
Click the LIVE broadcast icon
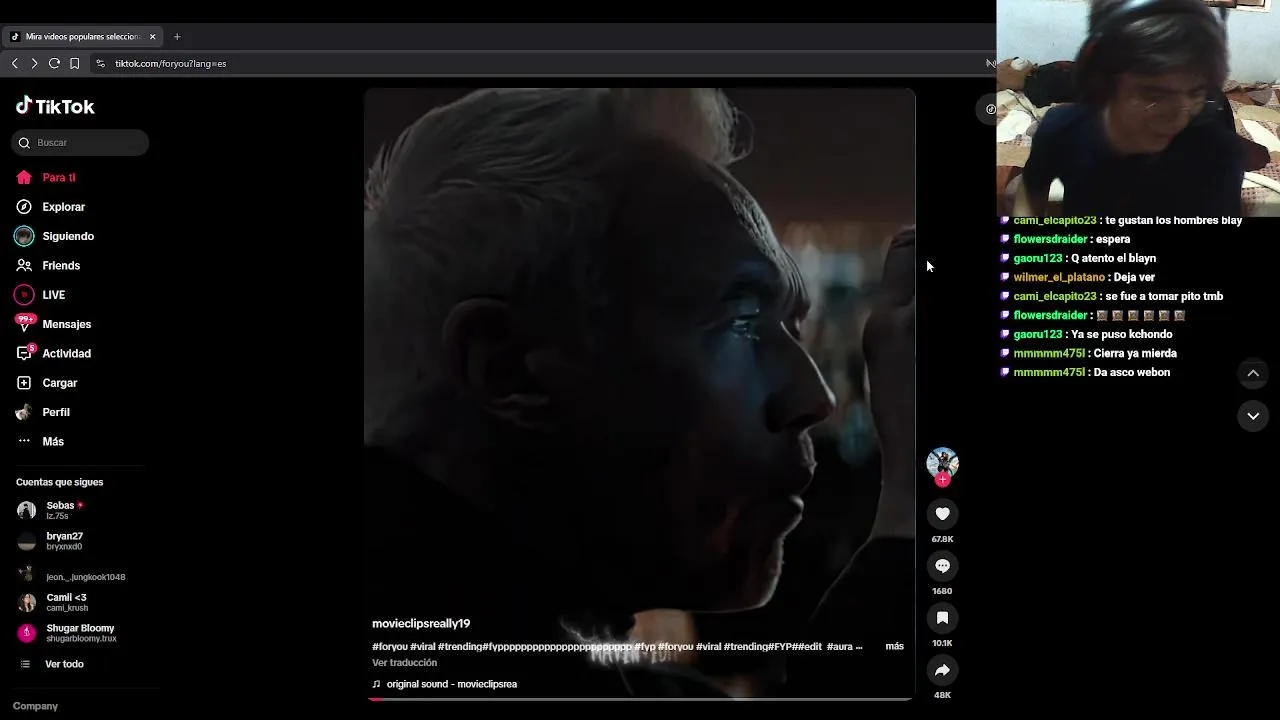click(24, 295)
